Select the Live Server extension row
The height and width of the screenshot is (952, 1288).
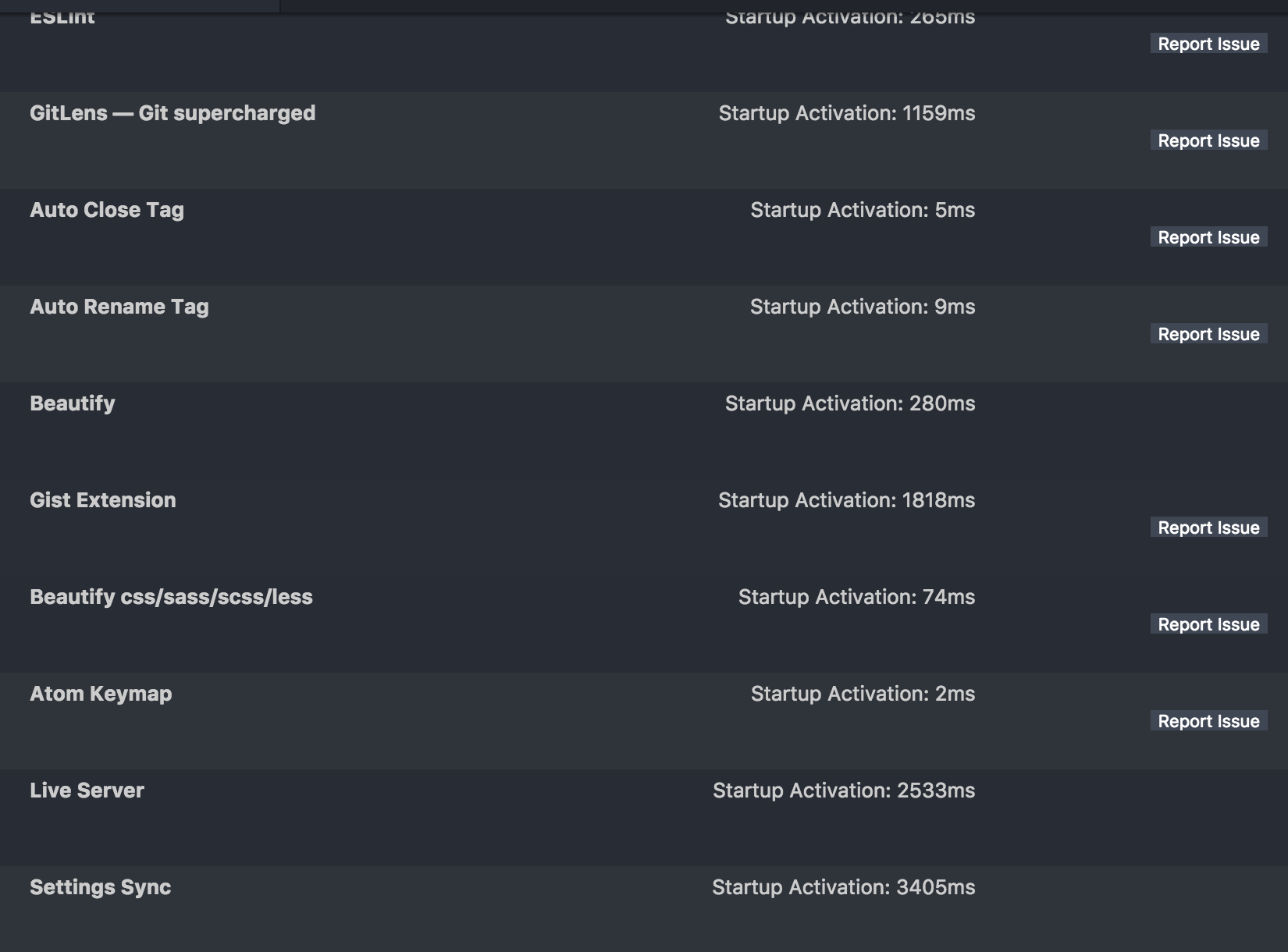[87, 790]
